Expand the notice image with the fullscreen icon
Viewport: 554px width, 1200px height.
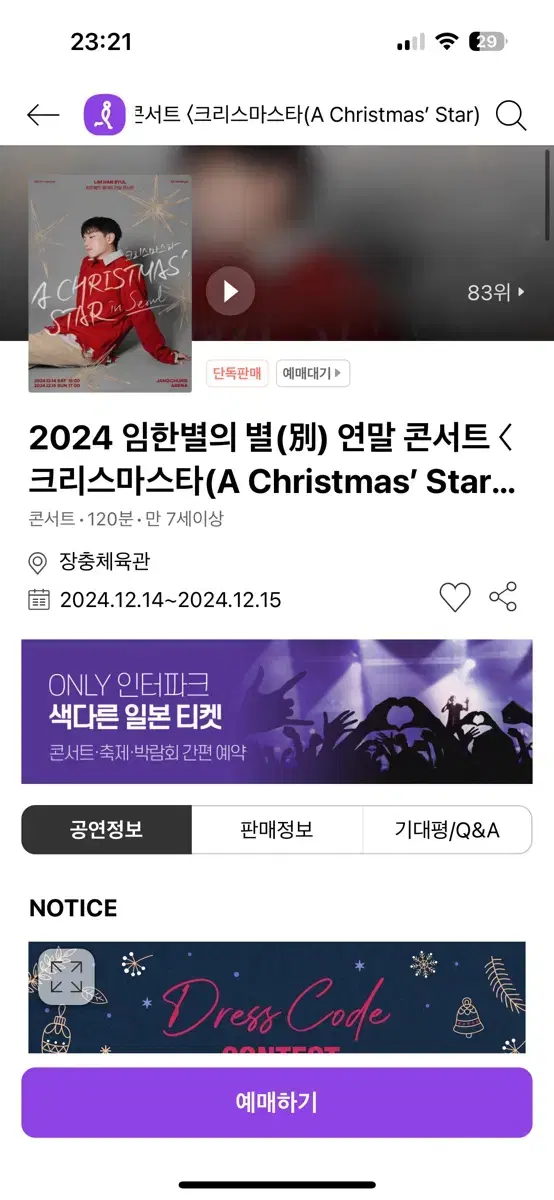click(x=67, y=976)
